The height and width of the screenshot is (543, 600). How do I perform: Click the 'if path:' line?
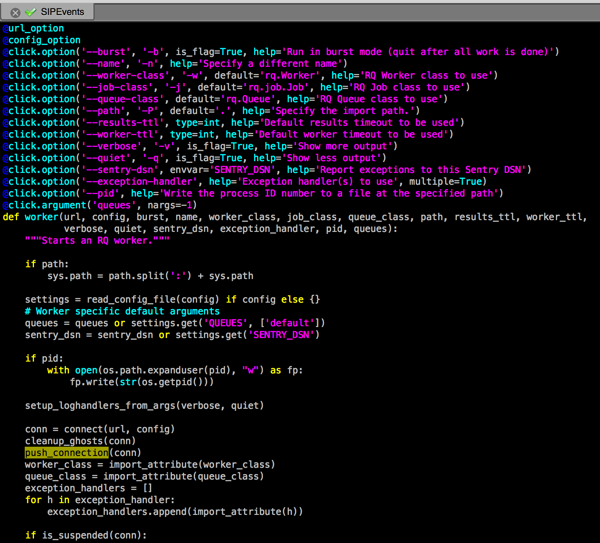tap(47, 264)
